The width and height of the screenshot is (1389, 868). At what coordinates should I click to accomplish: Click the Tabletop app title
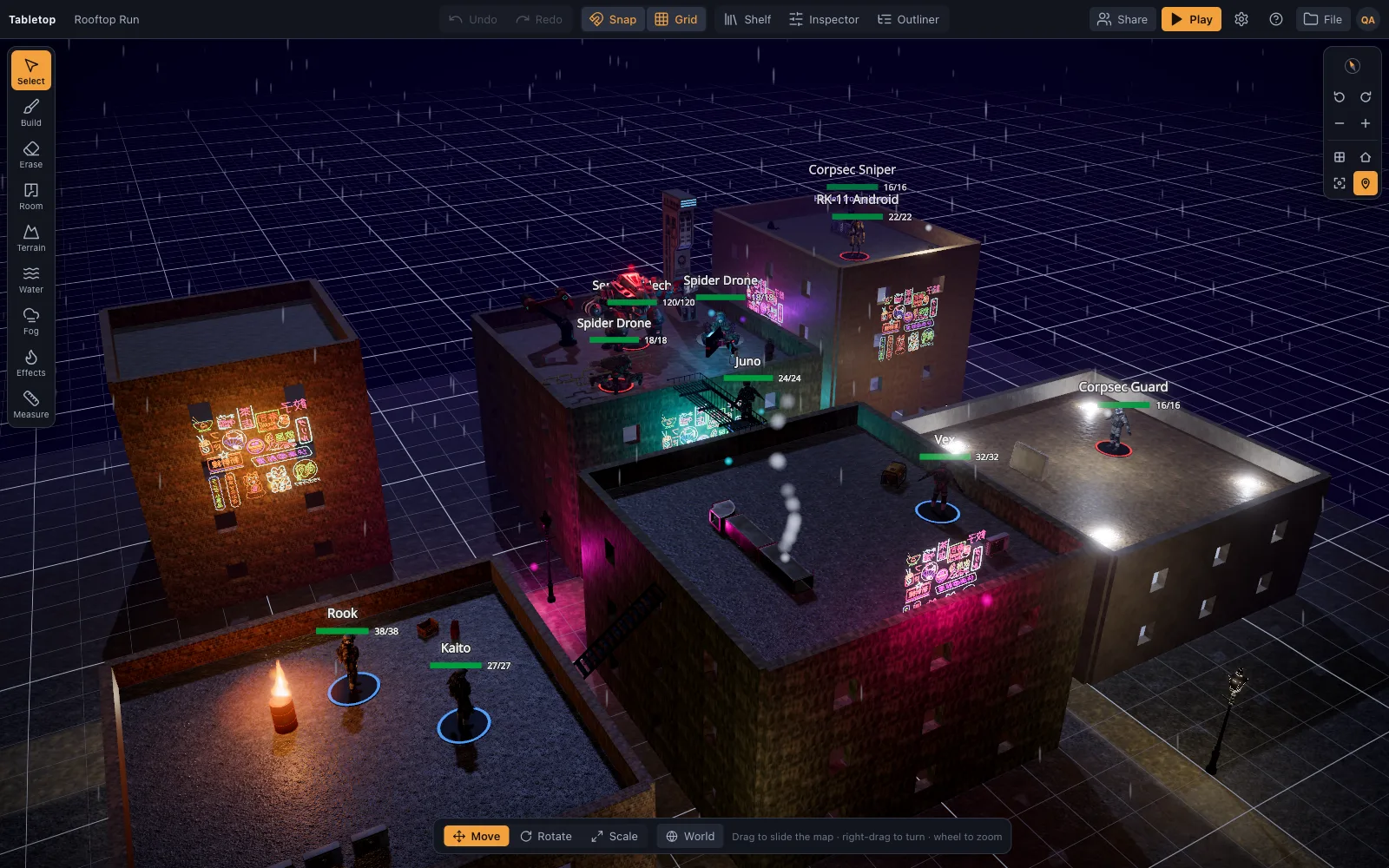click(x=32, y=19)
